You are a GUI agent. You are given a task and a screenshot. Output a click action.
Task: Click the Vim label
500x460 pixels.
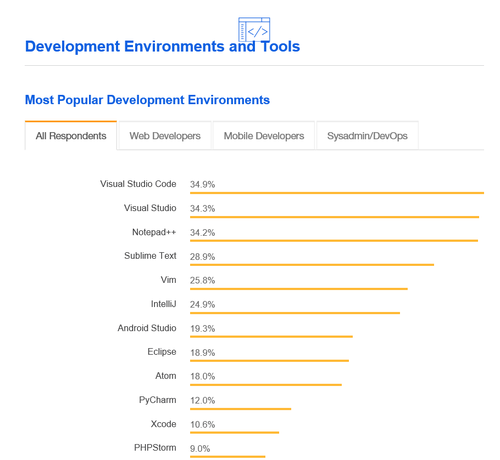pyautogui.click(x=168, y=280)
